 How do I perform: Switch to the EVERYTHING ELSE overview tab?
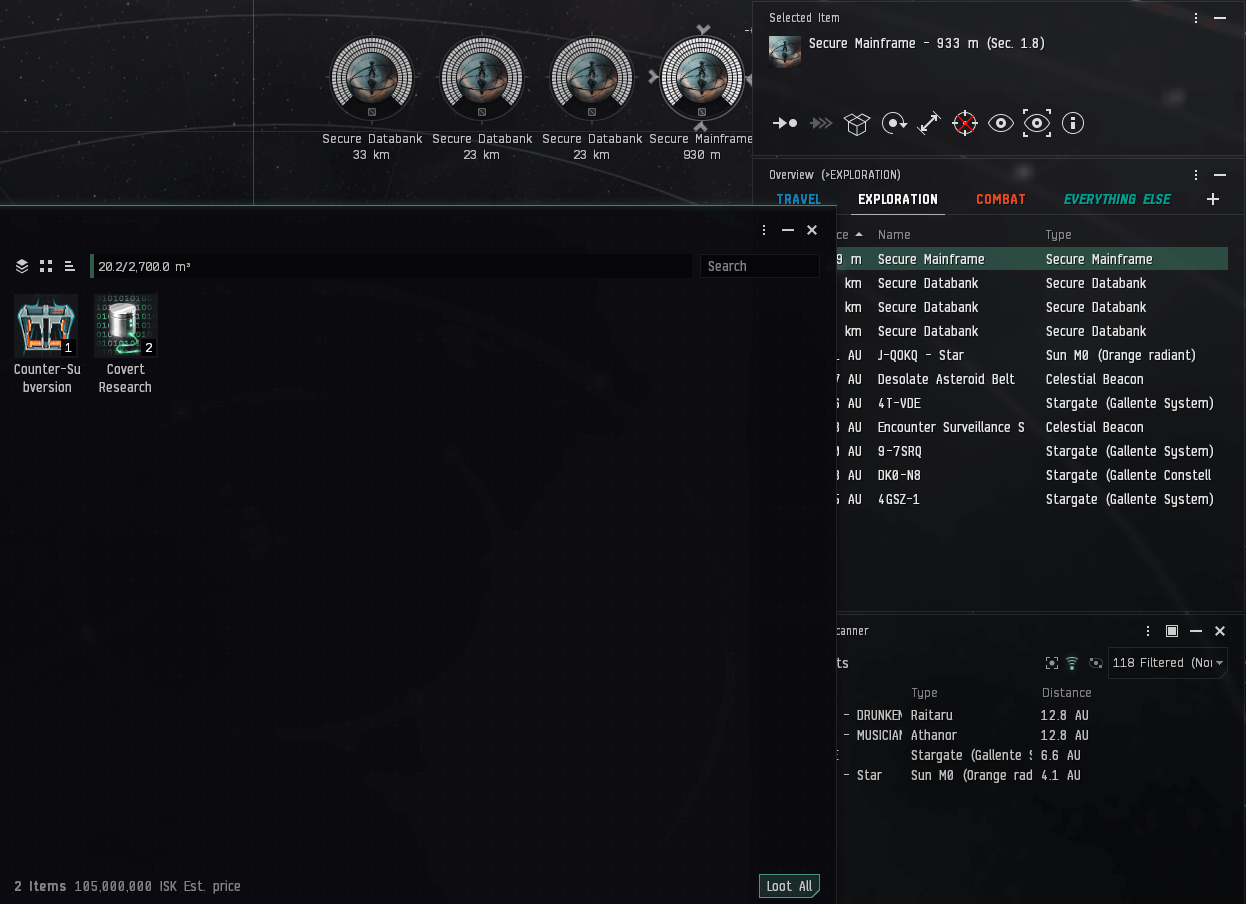coord(1117,199)
